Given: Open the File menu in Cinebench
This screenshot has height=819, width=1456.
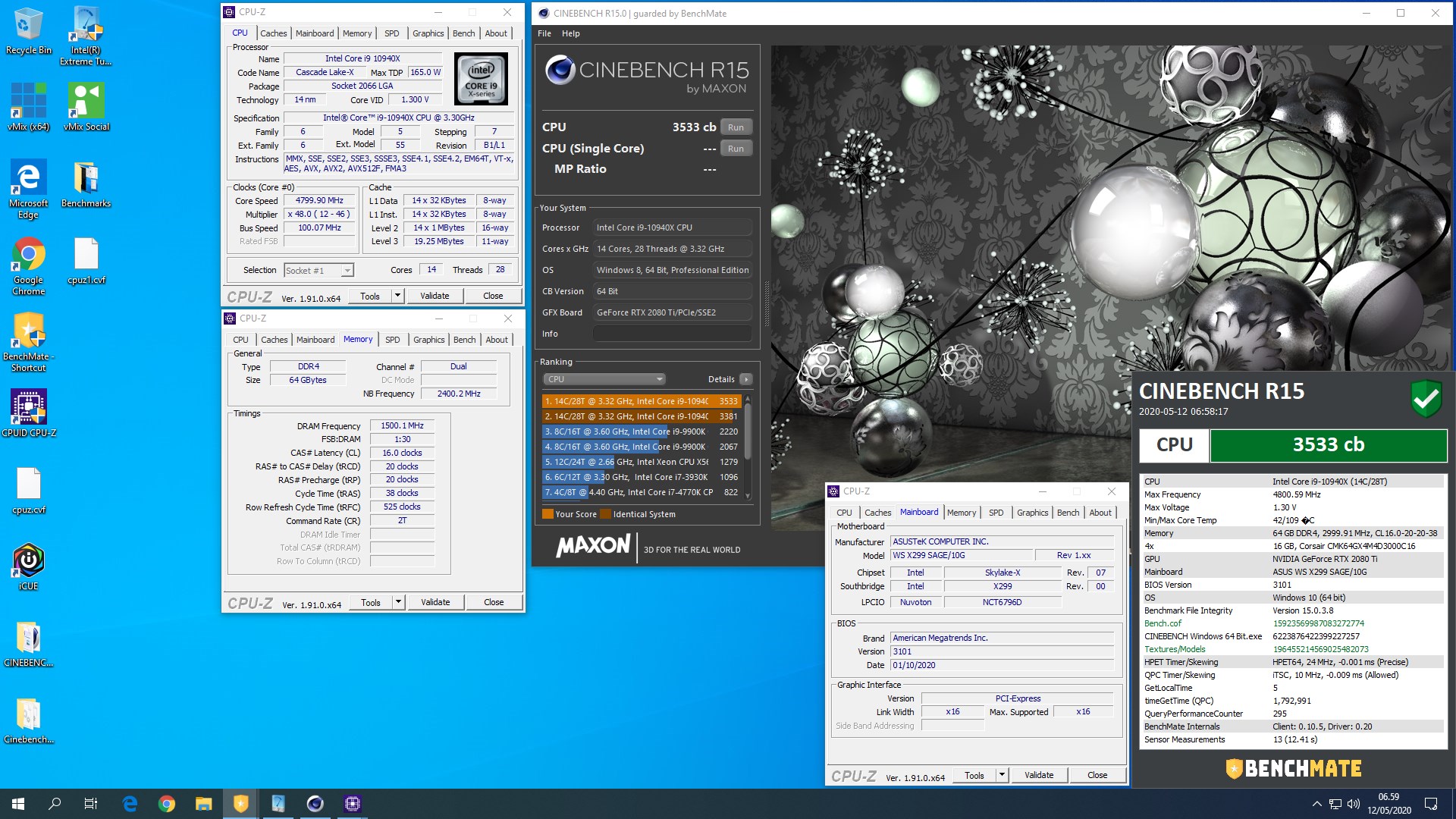Looking at the screenshot, I should [544, 33].
